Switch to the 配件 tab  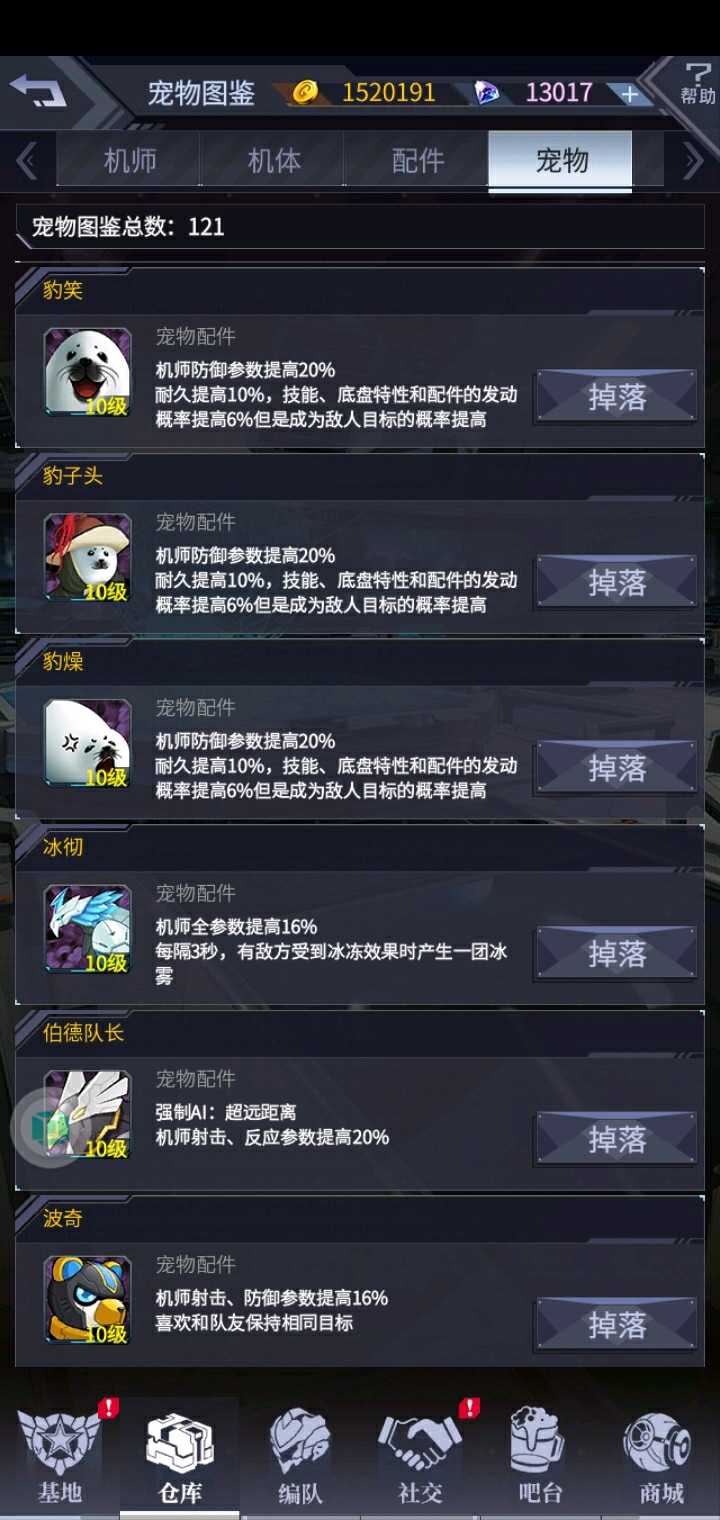tap(418, 160)
